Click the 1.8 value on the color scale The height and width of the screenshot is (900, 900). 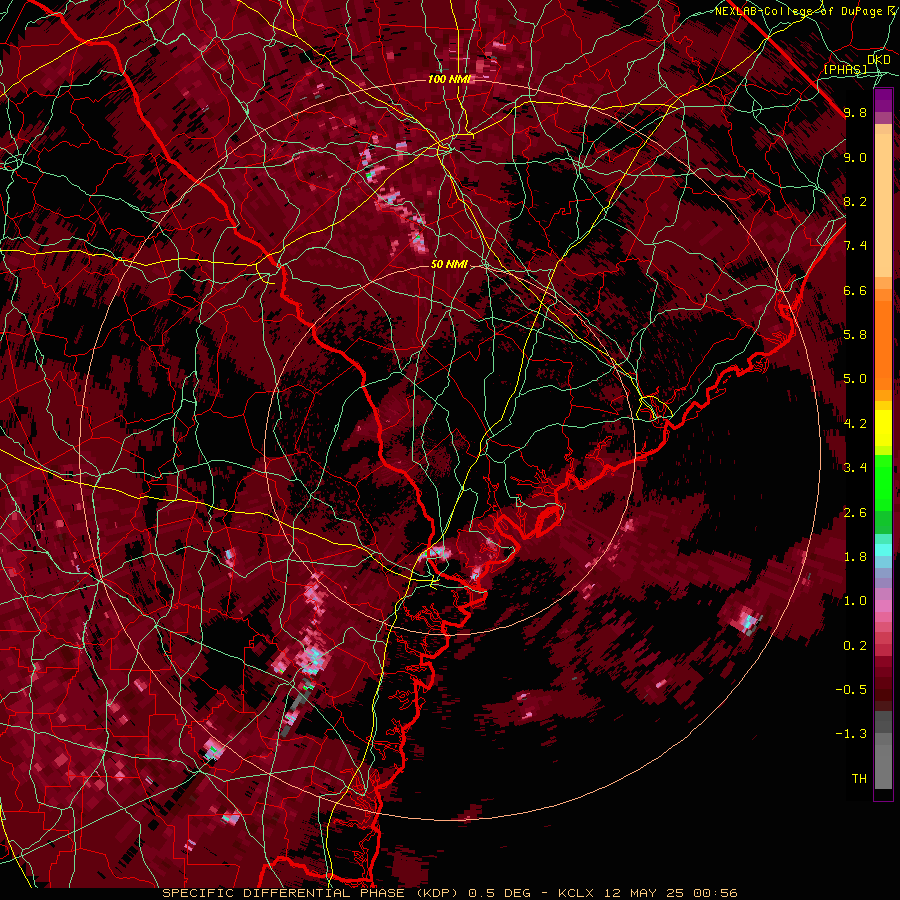point(855,557)
